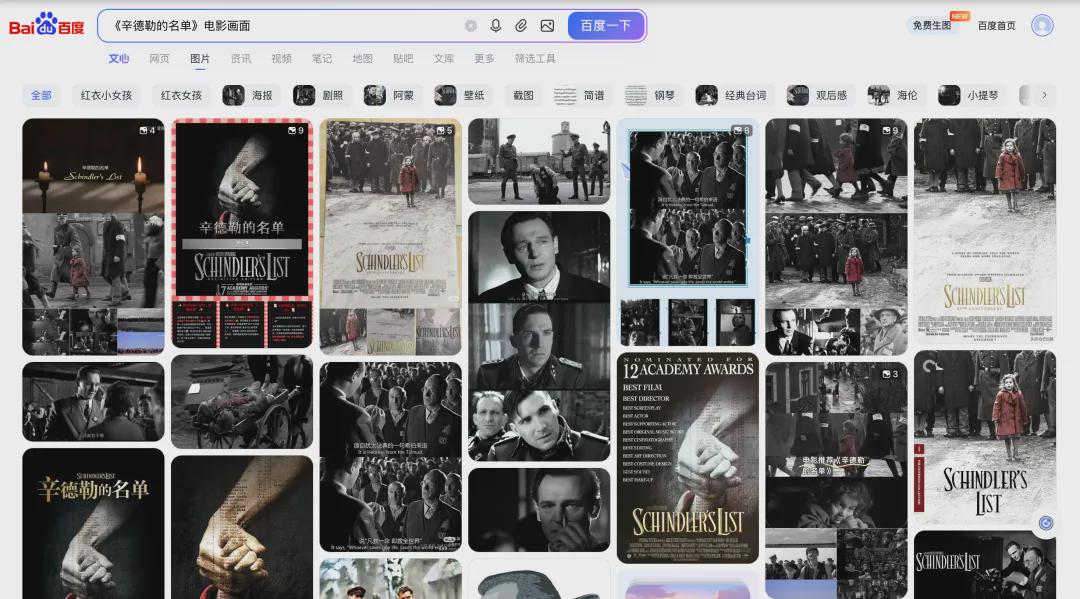This screenshot has width=1080, height=599.
Task: Select the 全部 filter chip
Action: 41,95
